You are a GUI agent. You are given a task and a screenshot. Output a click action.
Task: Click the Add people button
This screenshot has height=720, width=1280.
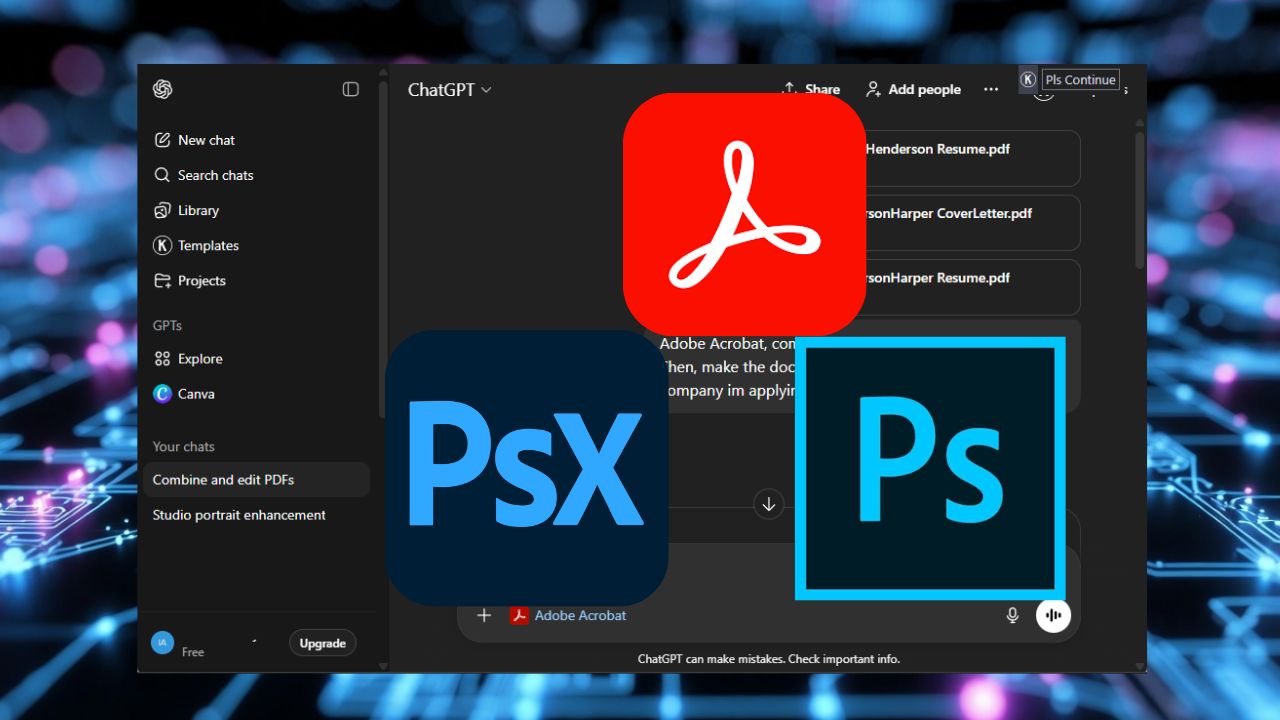(912, 89)
